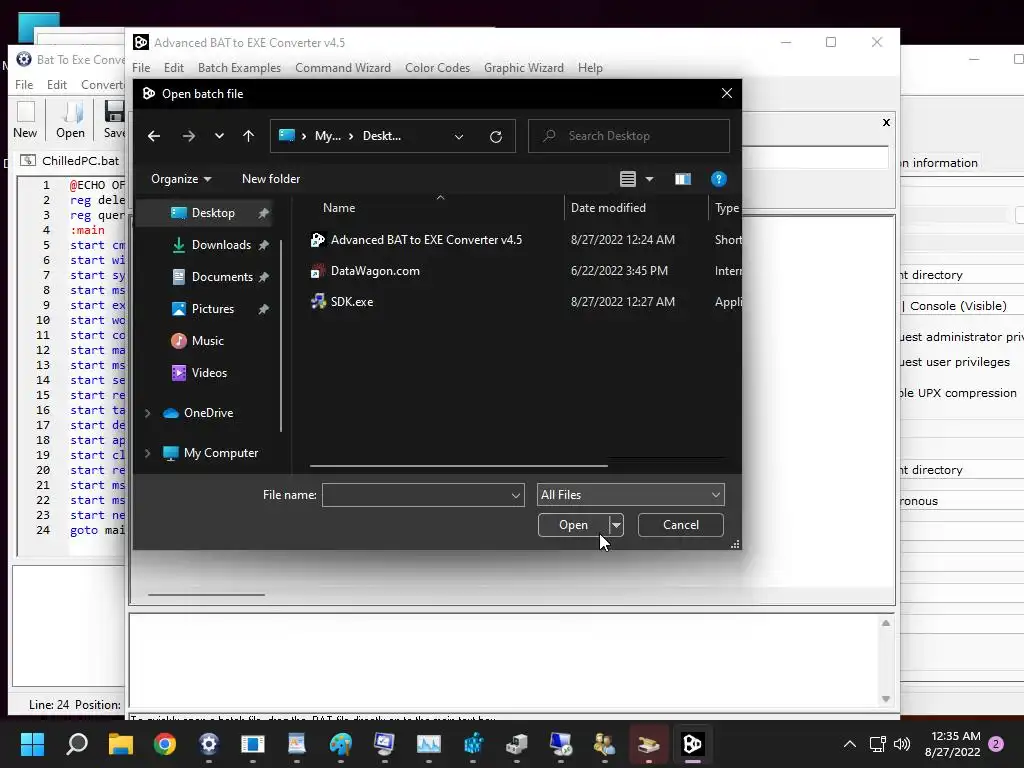The width and height of the screenshot is (1024, 768).
Task: Unpin Desktop using its pin icon
Action: tap(263, 213)
